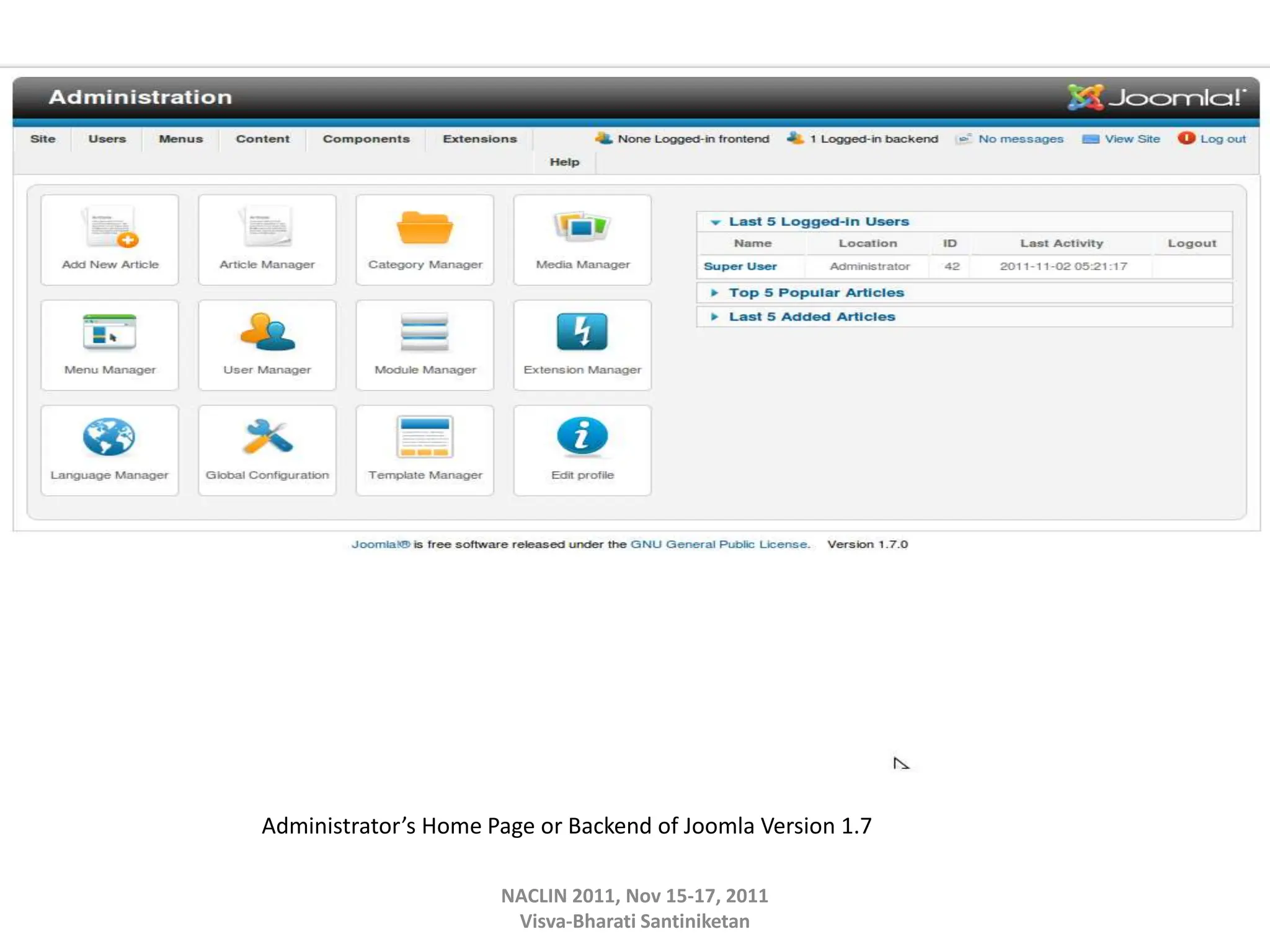
Task: Click the Version 1.7.0 footer text
Action: click(x=867, y=544)
